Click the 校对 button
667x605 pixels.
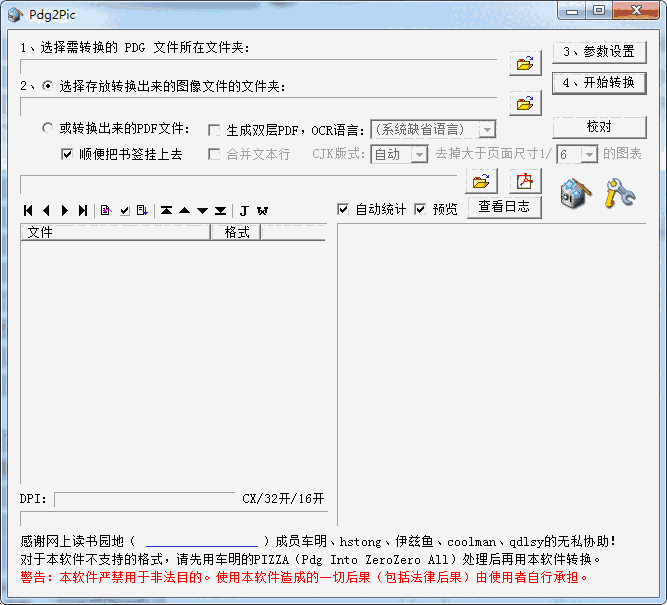coord(599,127)
